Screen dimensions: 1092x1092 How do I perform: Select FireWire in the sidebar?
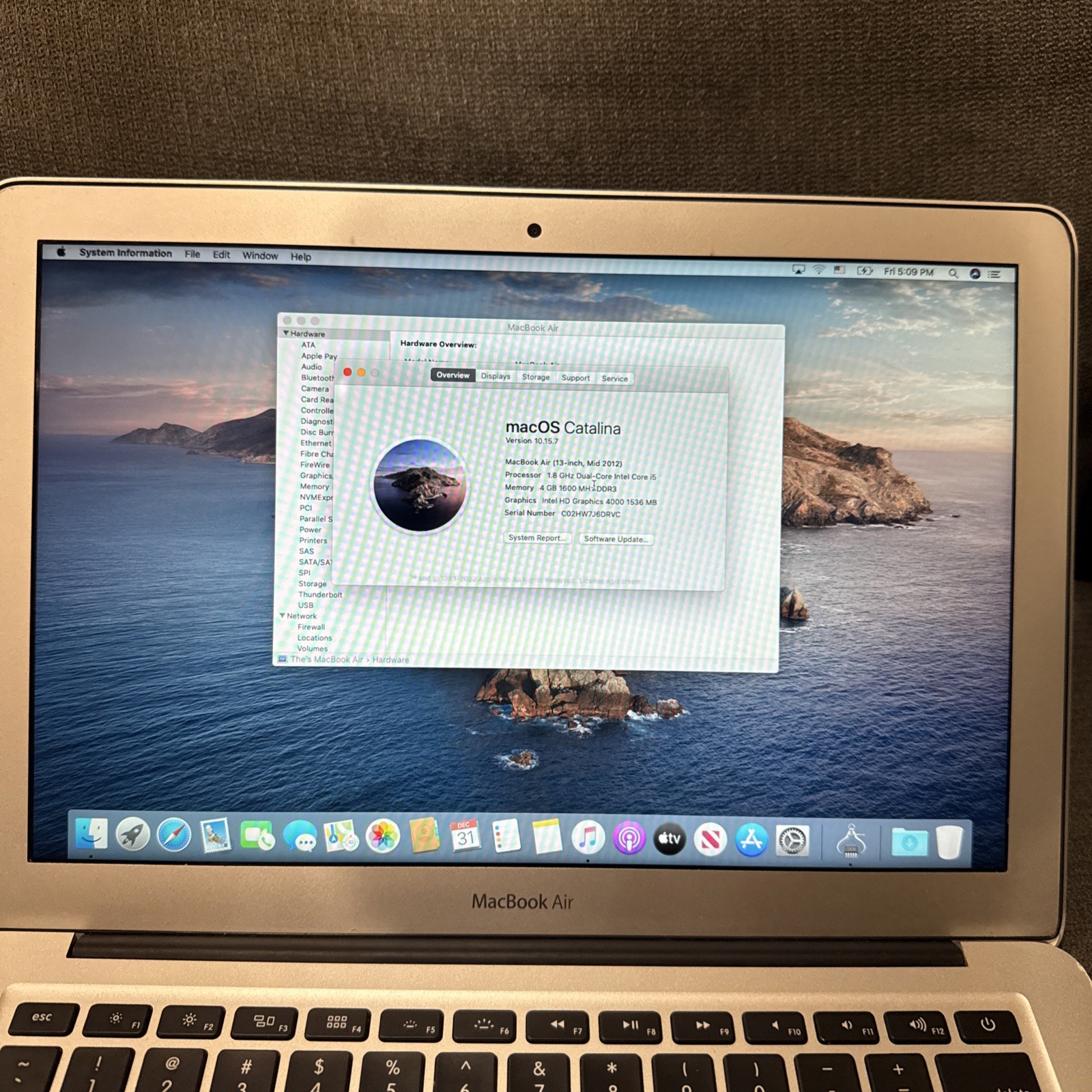pyautogui.click(x=315, y=465)
